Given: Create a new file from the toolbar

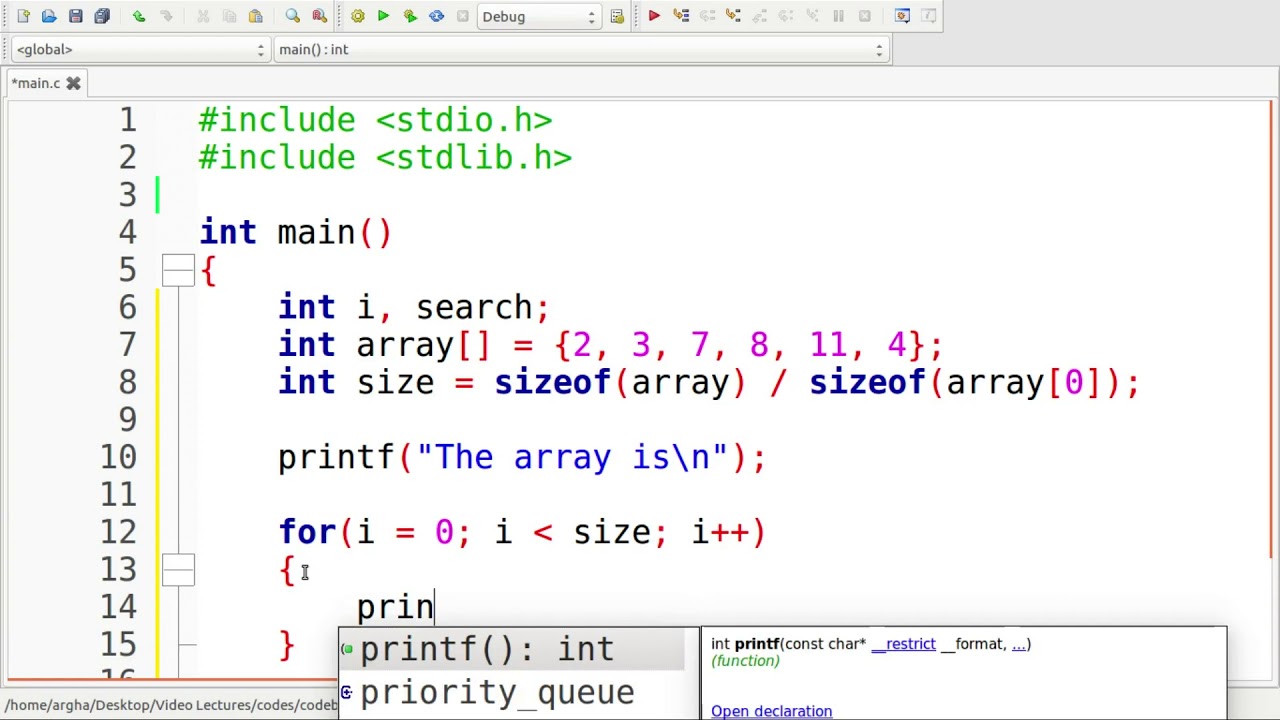Looking at the screenshot, I should click(x=23, y=16).
